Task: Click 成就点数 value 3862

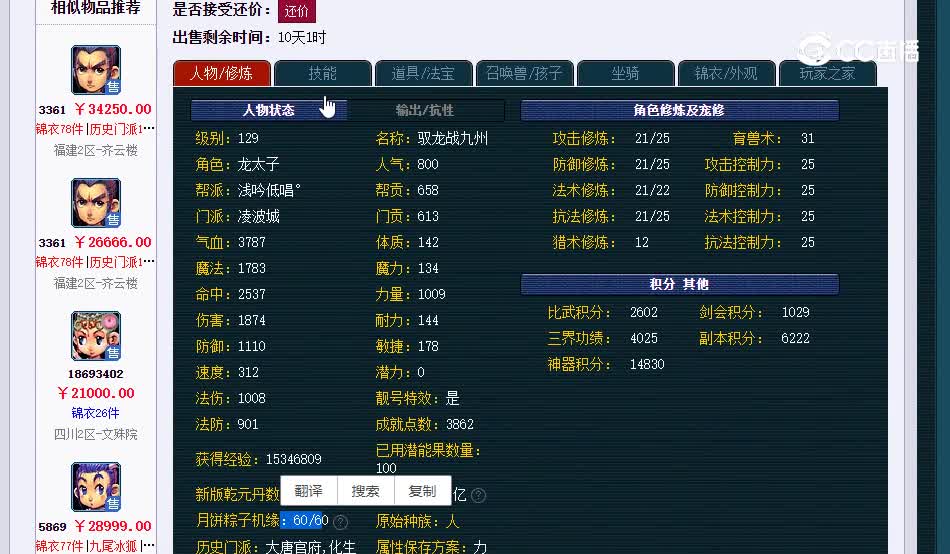Action: pyautogui.click(x=460, y=424)
